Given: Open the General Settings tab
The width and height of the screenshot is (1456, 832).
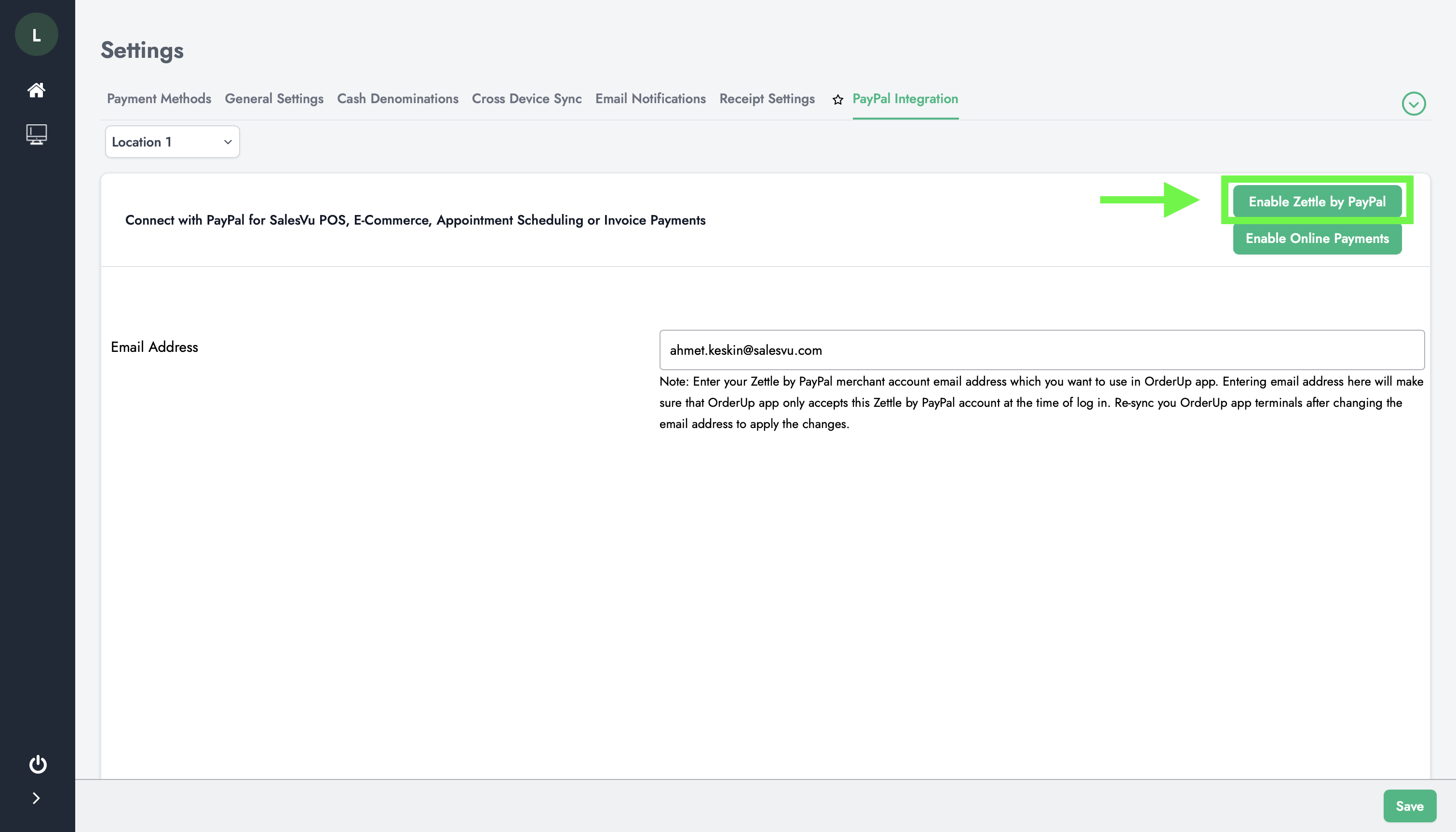Looking at the screenshot, I should [x=274, y=99].
